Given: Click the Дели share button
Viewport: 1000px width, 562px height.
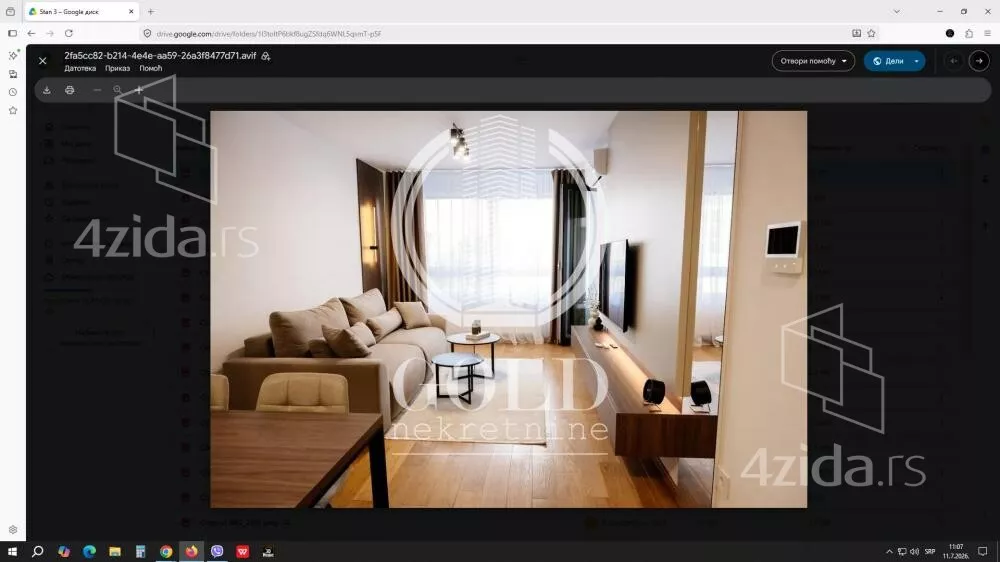Looking at the screenshot, I should pos(887,61).
